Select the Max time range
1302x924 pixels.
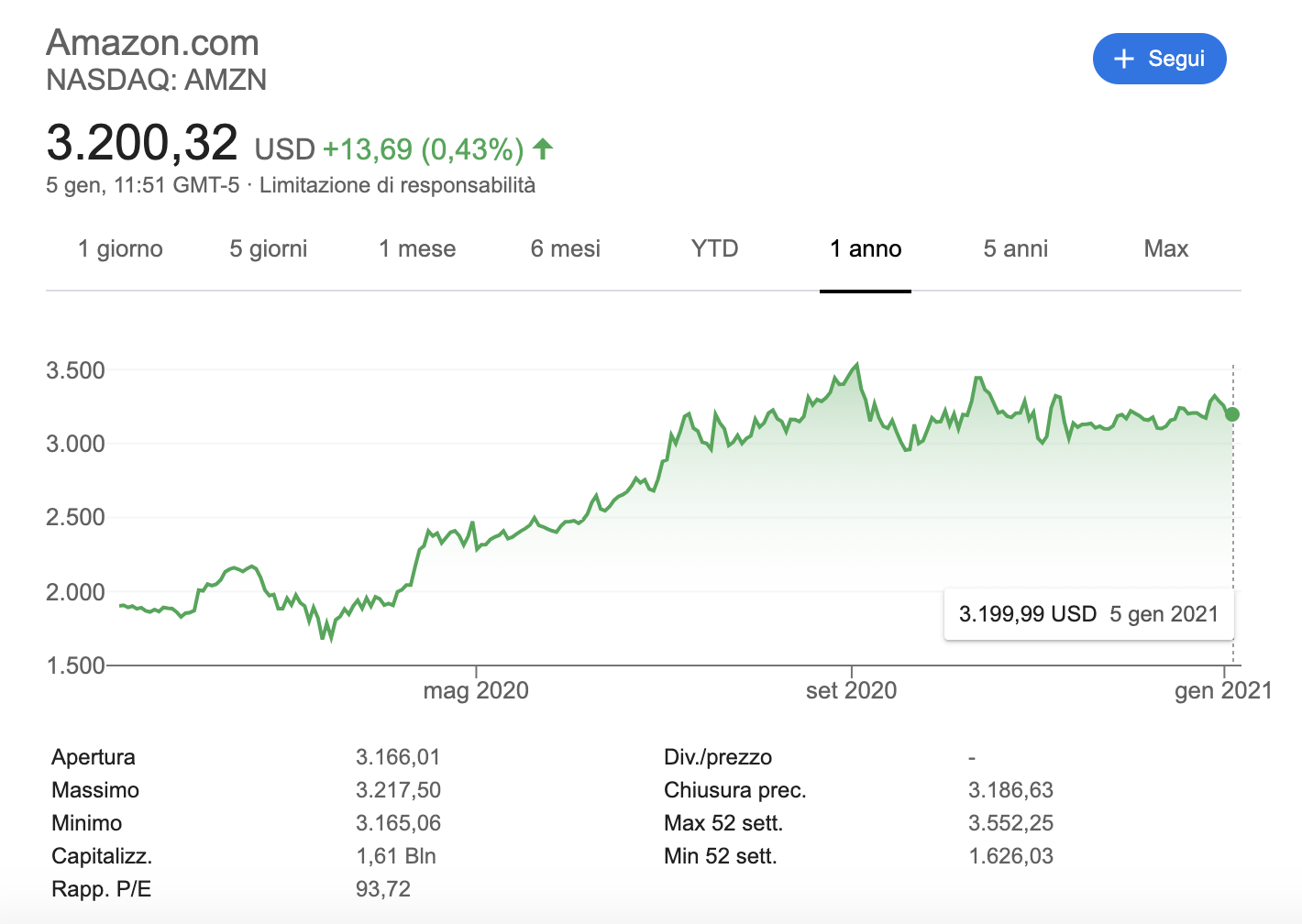[1165, 248]
